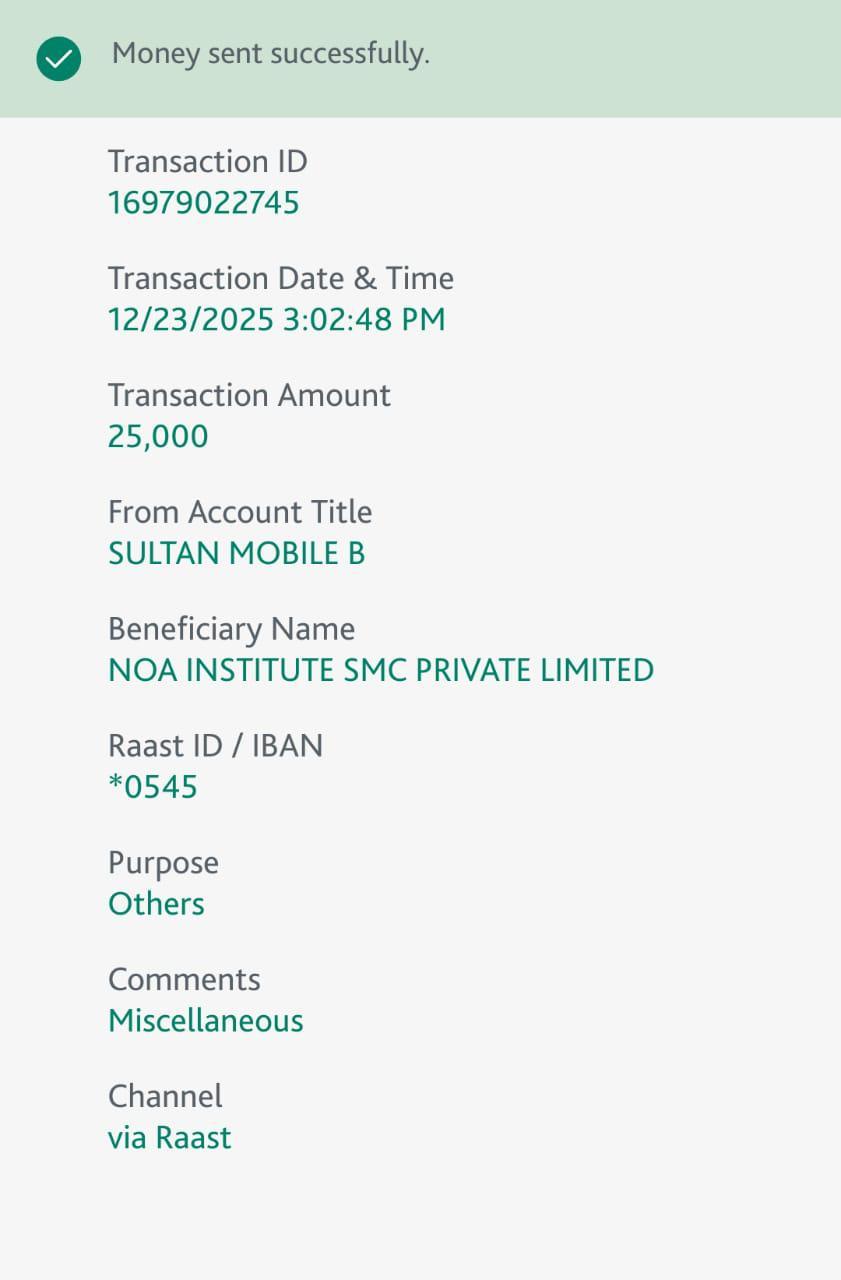Select the SULTAN MOBILE B account title
The height and width of the screenshot is (1280, 841).
236,553
